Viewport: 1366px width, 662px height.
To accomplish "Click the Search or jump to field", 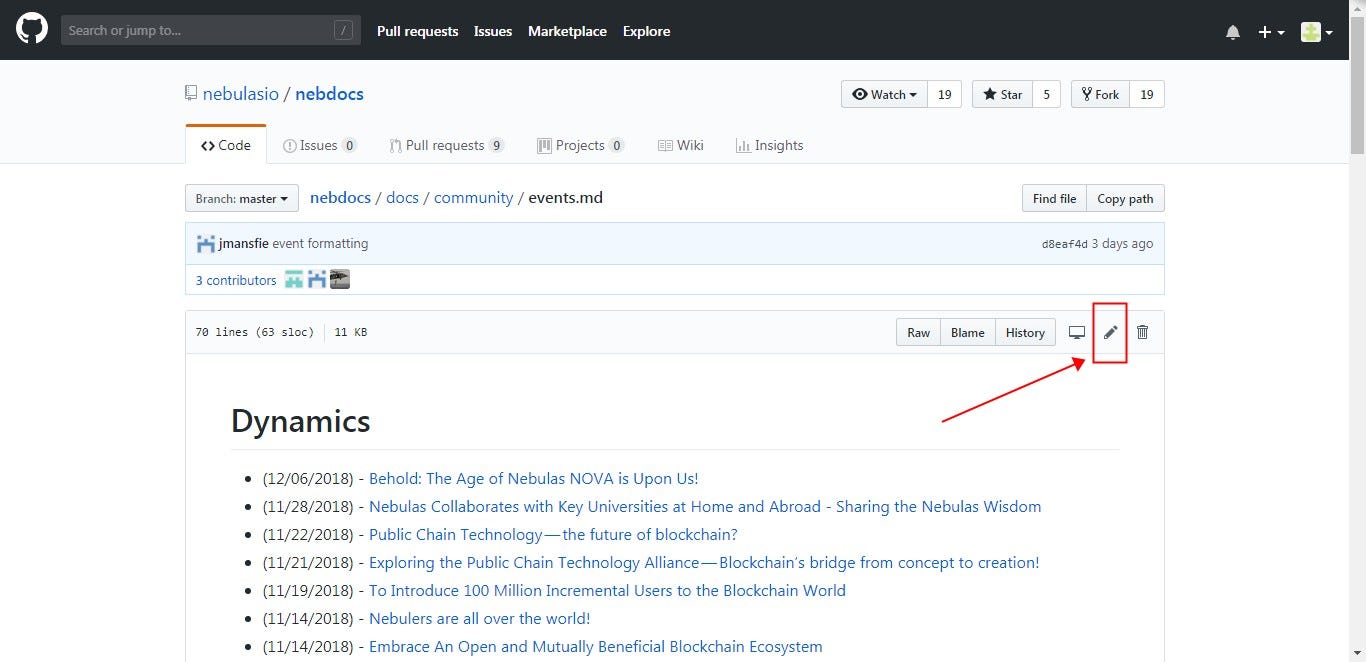I will click(x=210, y=31).
